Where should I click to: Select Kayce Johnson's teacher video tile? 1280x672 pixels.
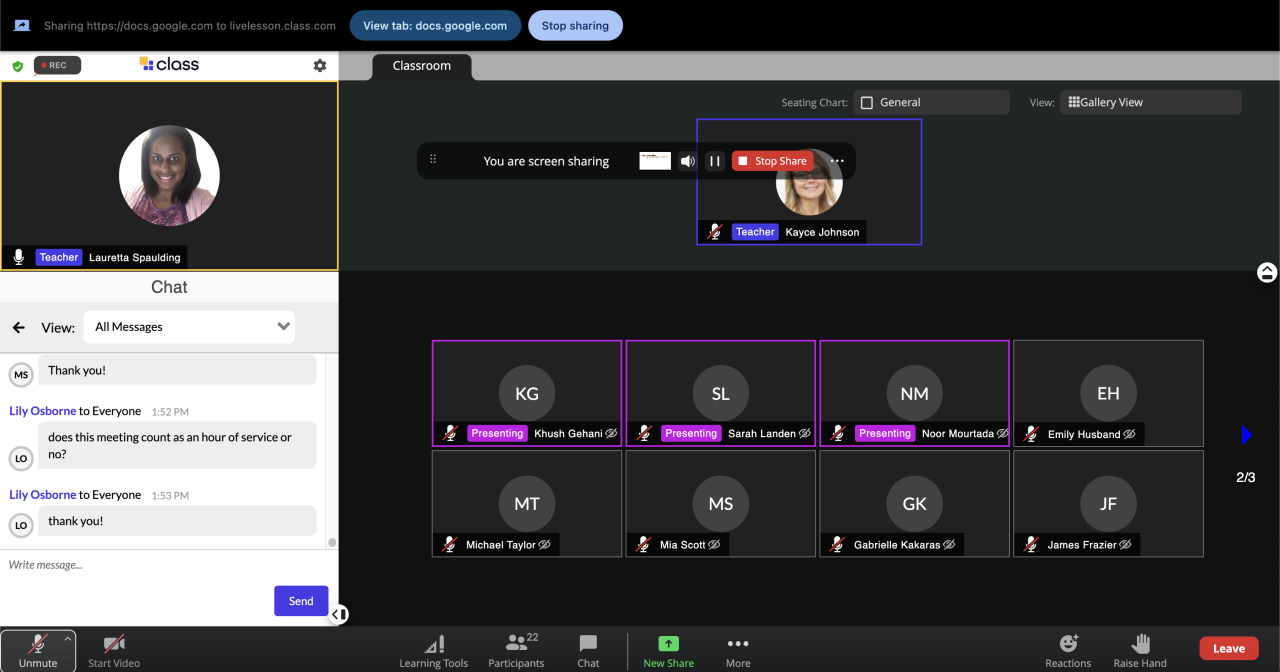coord(809,182)
